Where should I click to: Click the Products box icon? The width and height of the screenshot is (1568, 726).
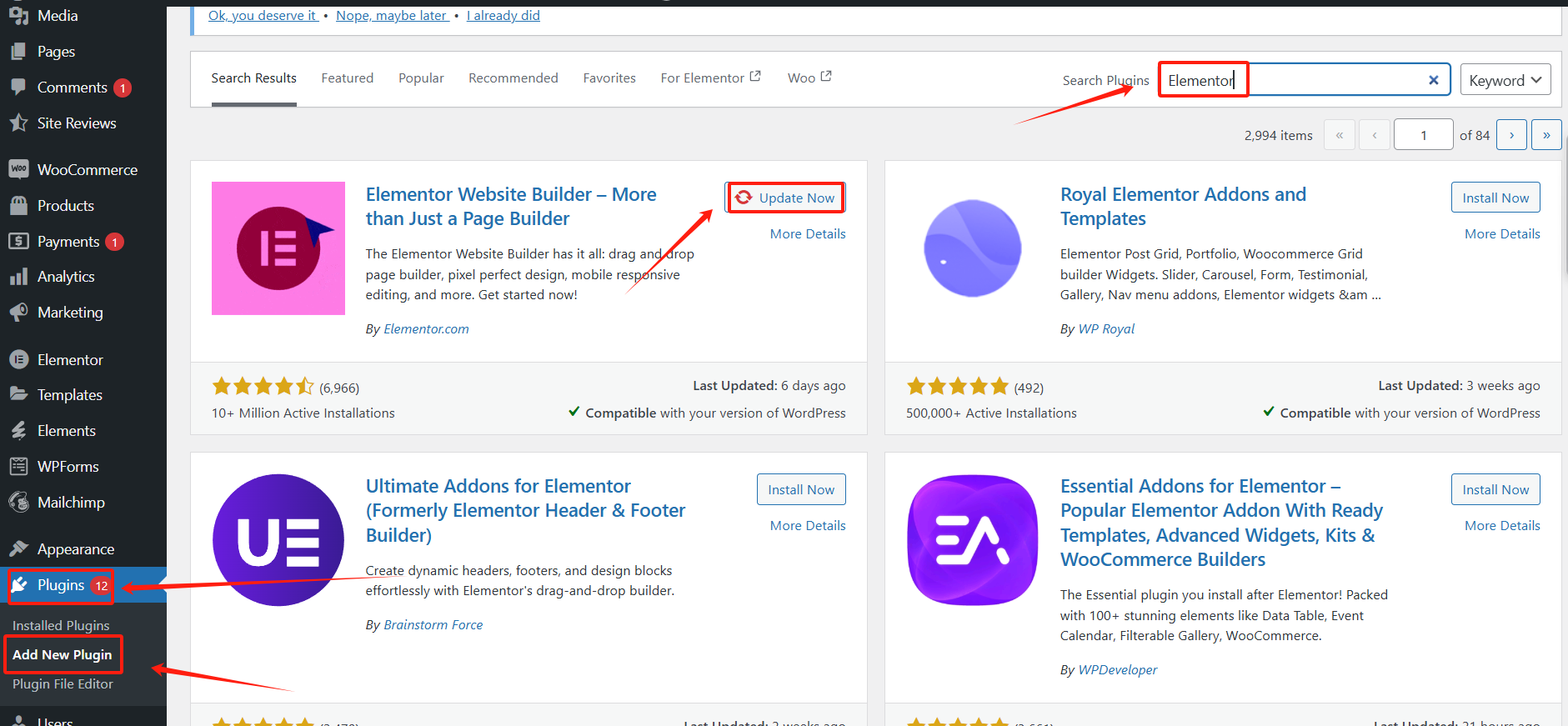pyautogui.click(x=18, y=205)
